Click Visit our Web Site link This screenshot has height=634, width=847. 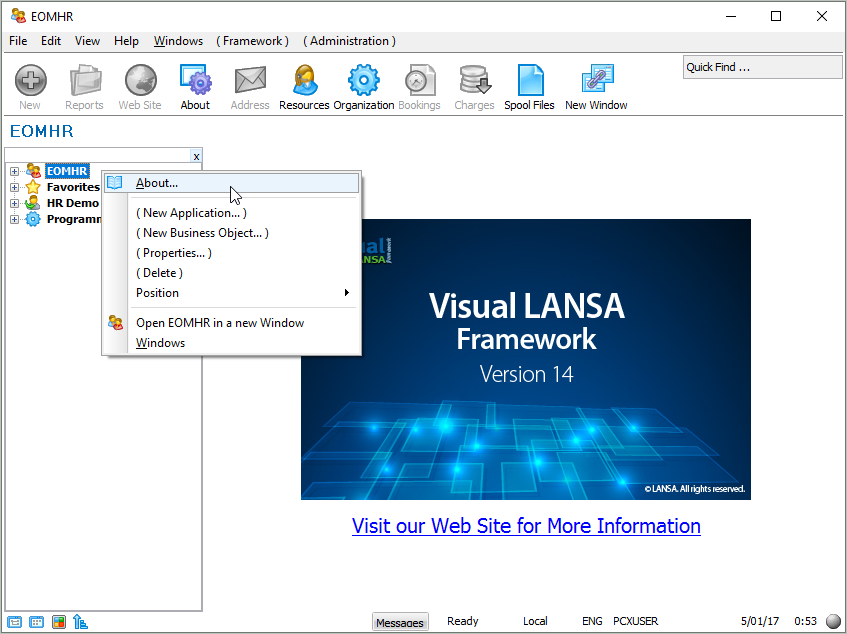[526, 525]
